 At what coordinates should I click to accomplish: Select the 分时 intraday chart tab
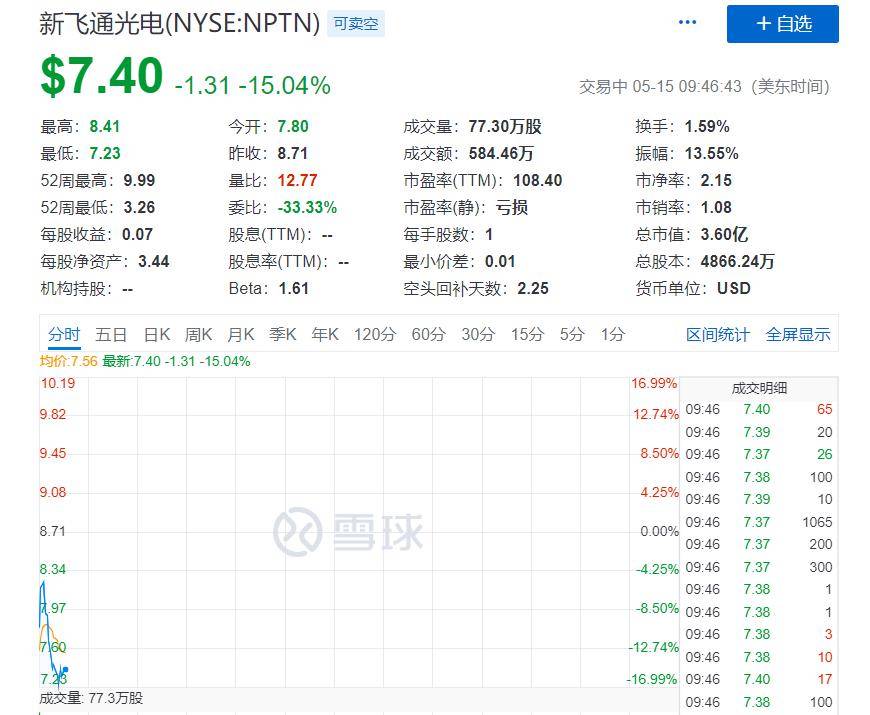[63, 334]
